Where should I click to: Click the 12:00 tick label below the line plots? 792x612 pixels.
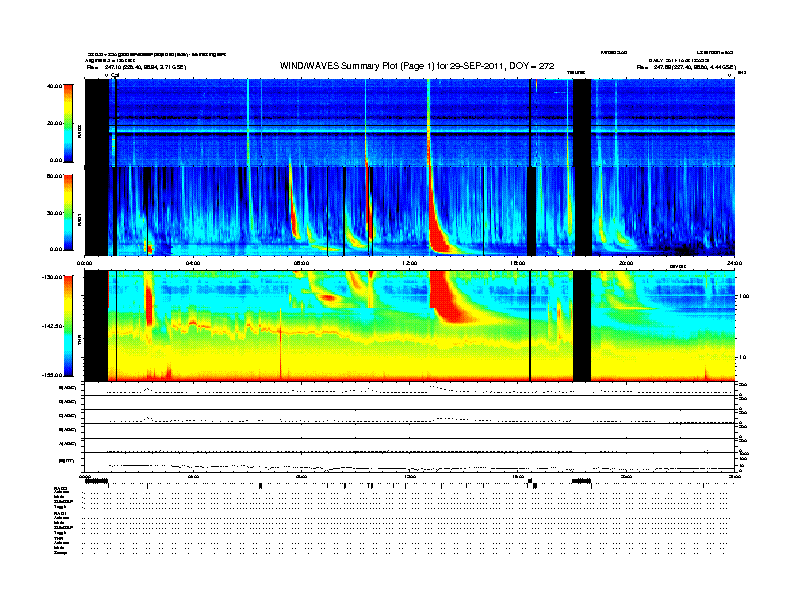click(410, 476)
